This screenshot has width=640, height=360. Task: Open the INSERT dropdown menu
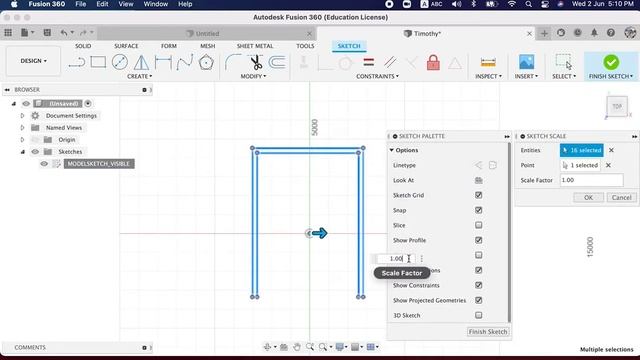pos(526,76)
